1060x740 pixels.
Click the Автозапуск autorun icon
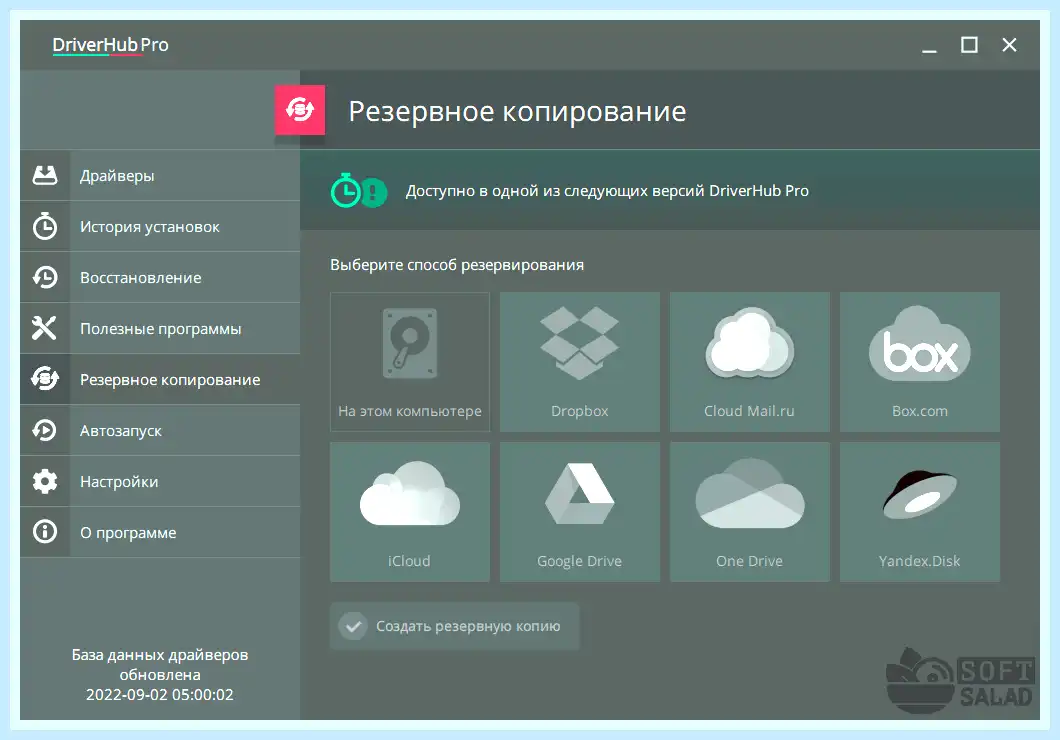[45, 430]
